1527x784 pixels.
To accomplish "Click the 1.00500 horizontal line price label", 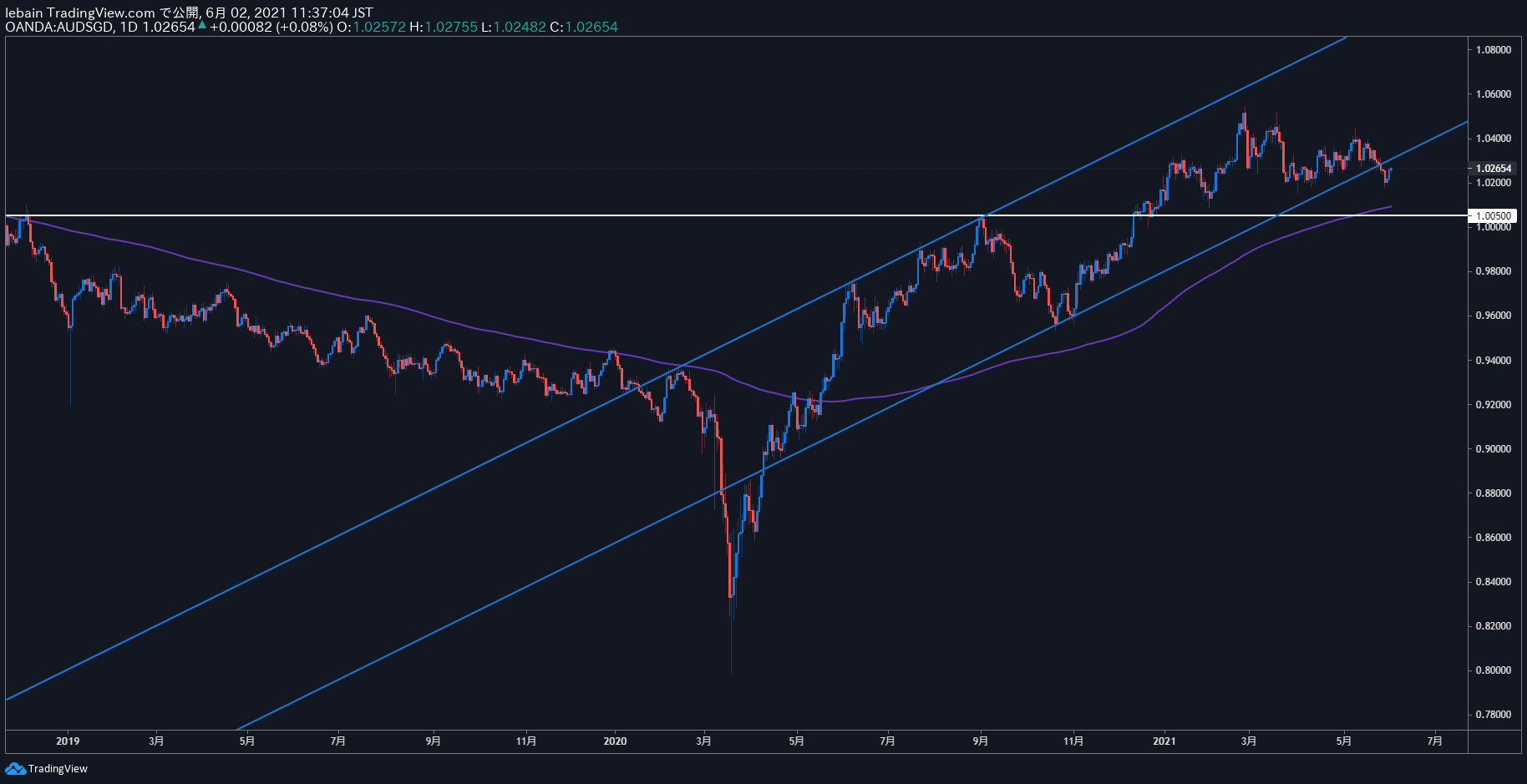I will coord(1493,215).
